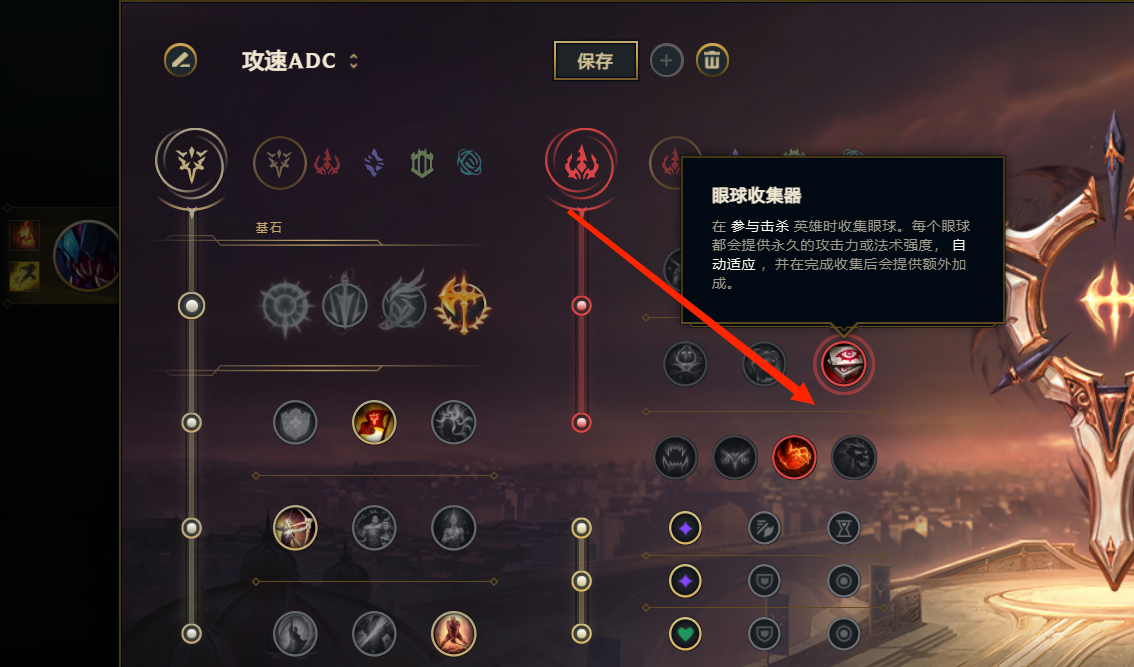Switch primary path to green Resolve
This screenshot has height=667, width=1134.
tap(422, 163)
